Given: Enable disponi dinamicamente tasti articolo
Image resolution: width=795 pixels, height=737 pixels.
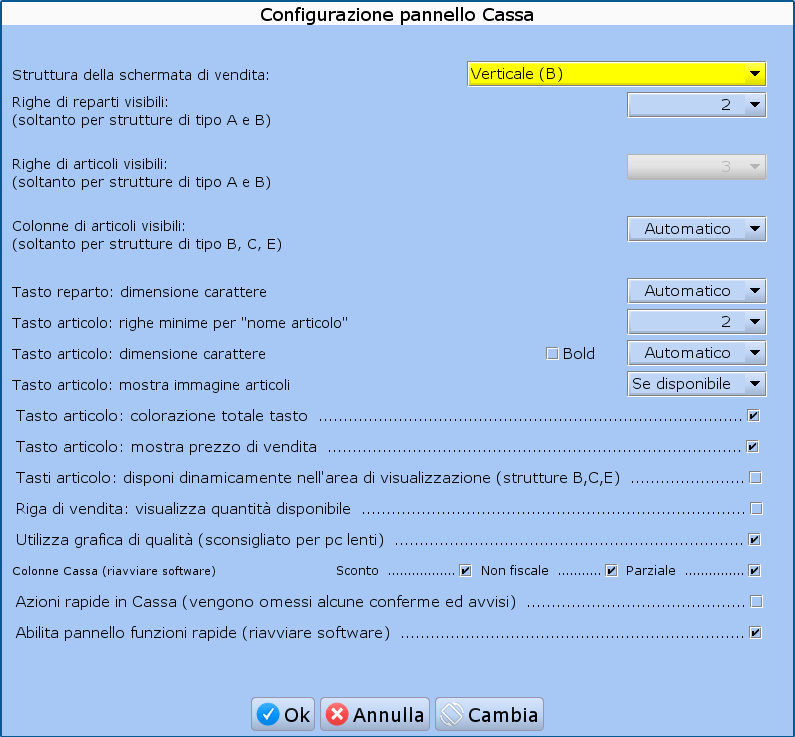Looking at the screenshot, I should pos(755,477).
